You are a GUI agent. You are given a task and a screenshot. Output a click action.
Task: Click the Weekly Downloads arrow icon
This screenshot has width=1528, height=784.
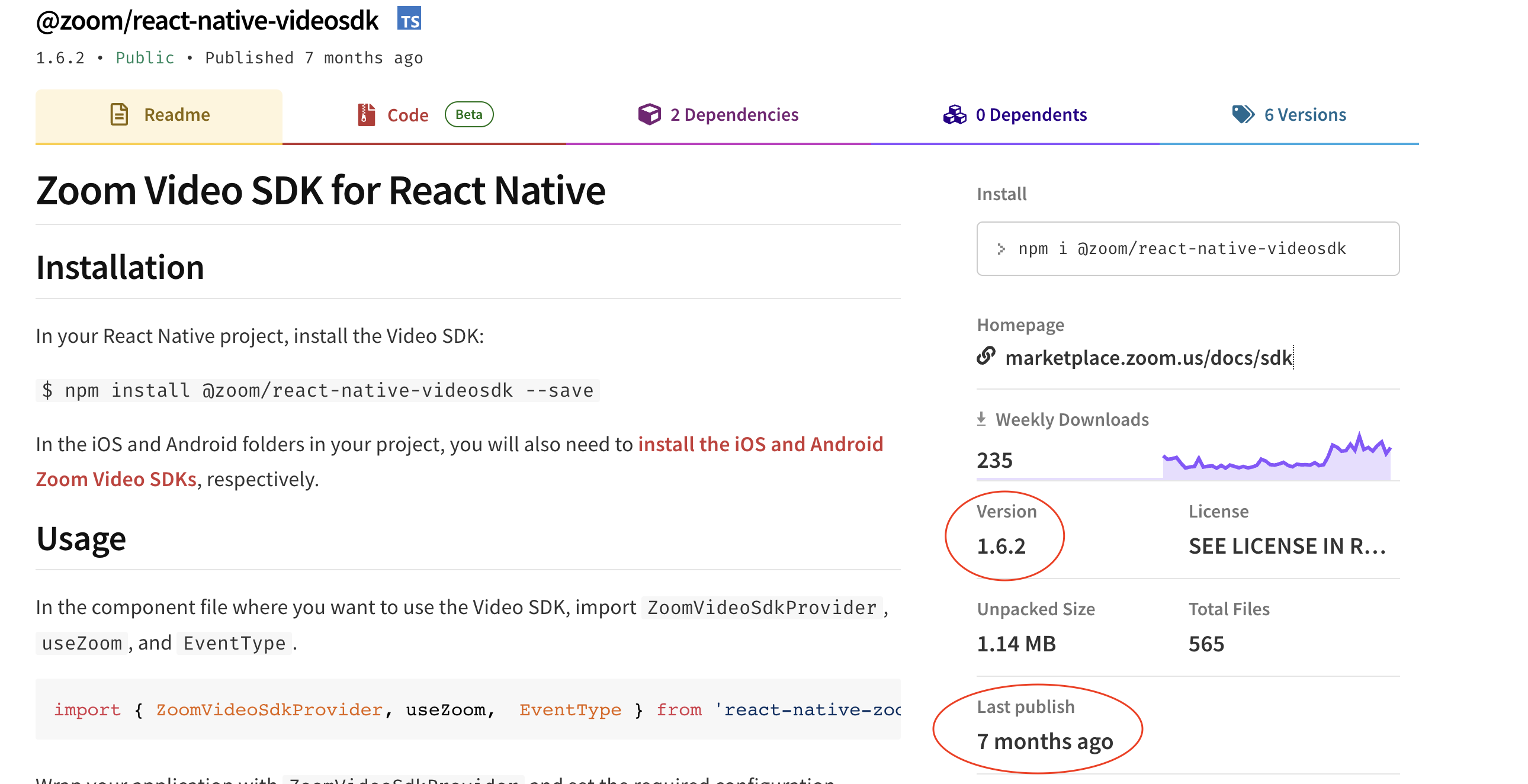coord(981,419)
